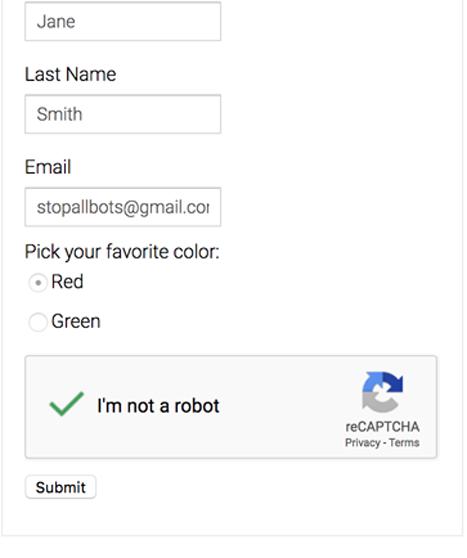Submit the form with the Submit button
467x558 pixels.
coord(61,487)
